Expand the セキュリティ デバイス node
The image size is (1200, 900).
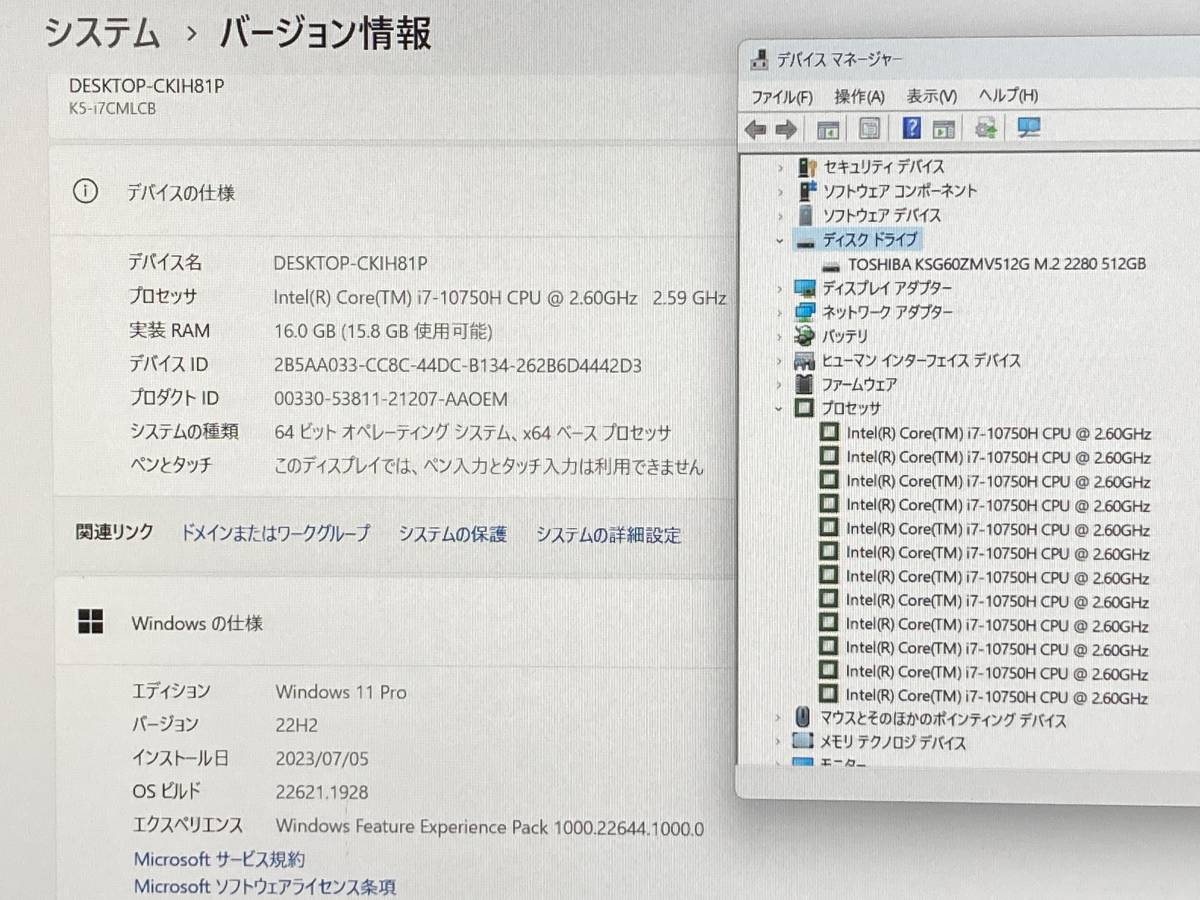[x=780, y=167]
